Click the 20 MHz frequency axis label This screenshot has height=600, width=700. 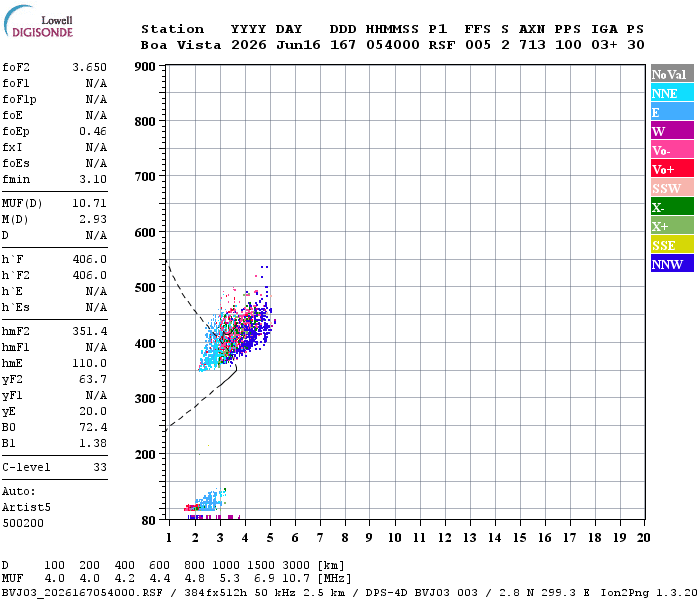(643, 538)
